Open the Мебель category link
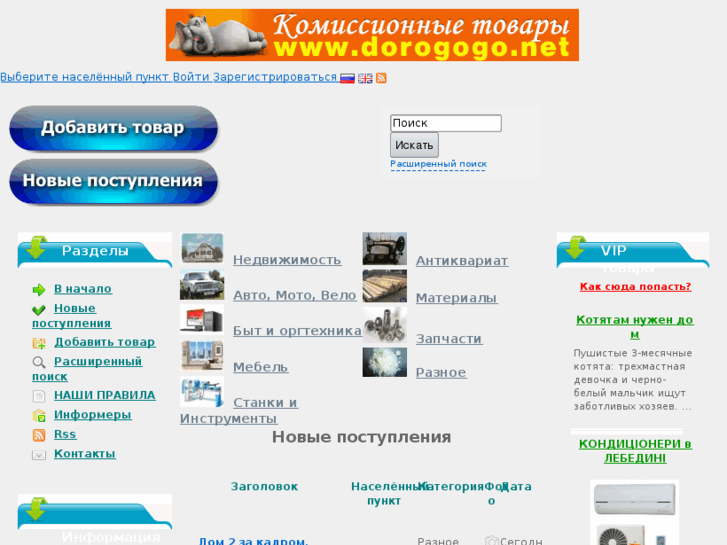Image resolution: width=727 pixels, height=545 pixels. pos(261,367)
